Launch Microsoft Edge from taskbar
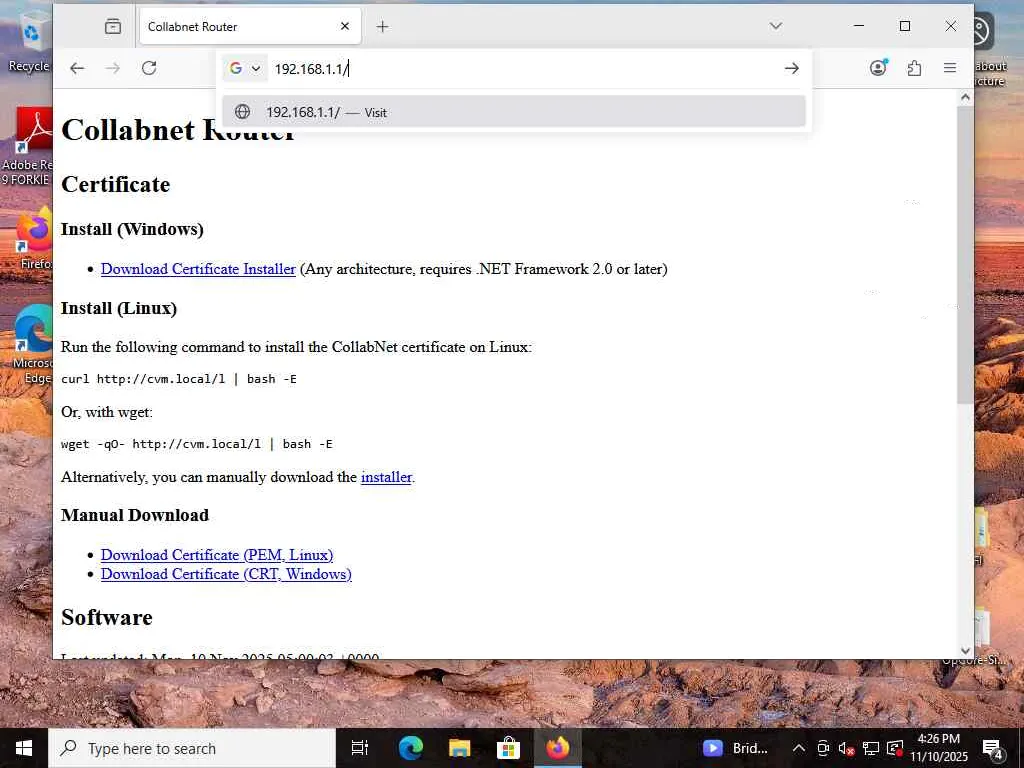The image size is (1024, 768). point(411,748)
